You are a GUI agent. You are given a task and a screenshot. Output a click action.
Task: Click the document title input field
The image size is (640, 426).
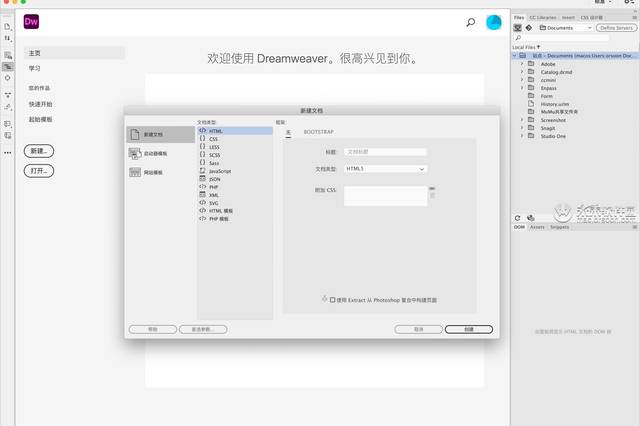[x=385, y=152]
